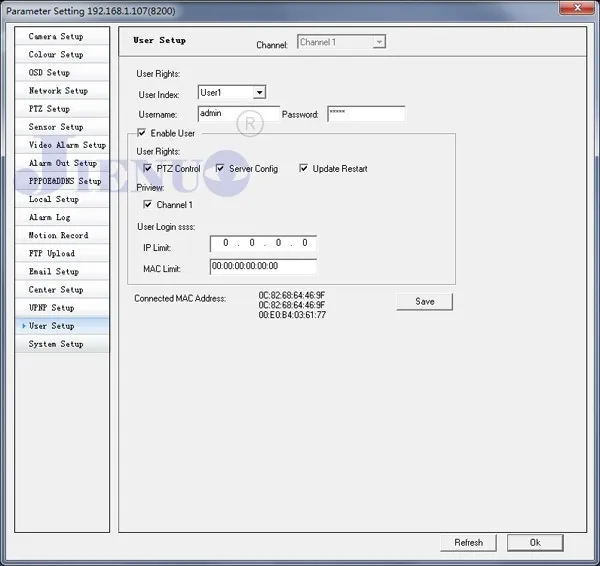Viewport: 600px width, 566px height.
Task: Open the Channel dropdown list
Action: [x=379, y=42]
